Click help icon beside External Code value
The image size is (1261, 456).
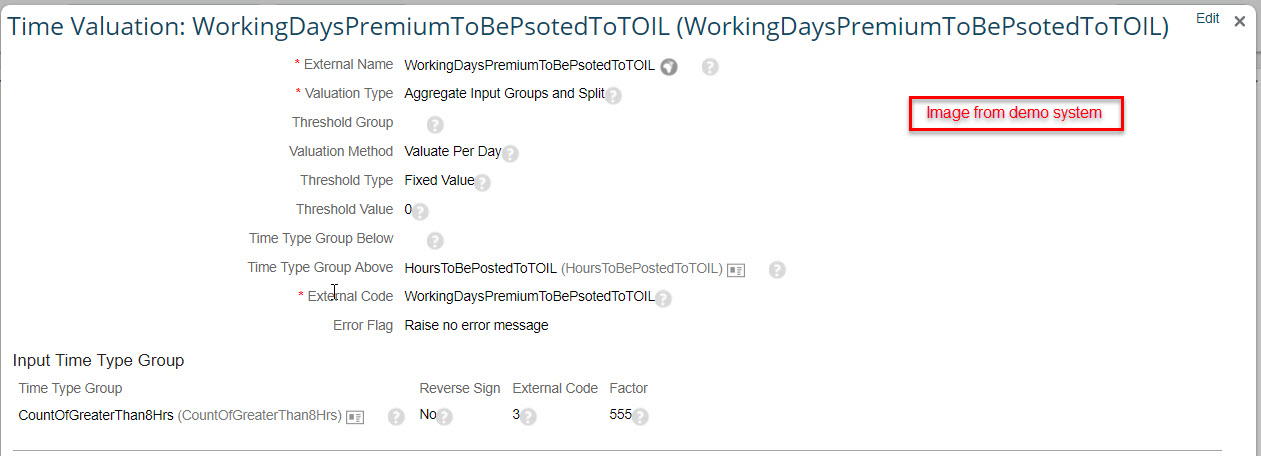[x=663, y=298]
